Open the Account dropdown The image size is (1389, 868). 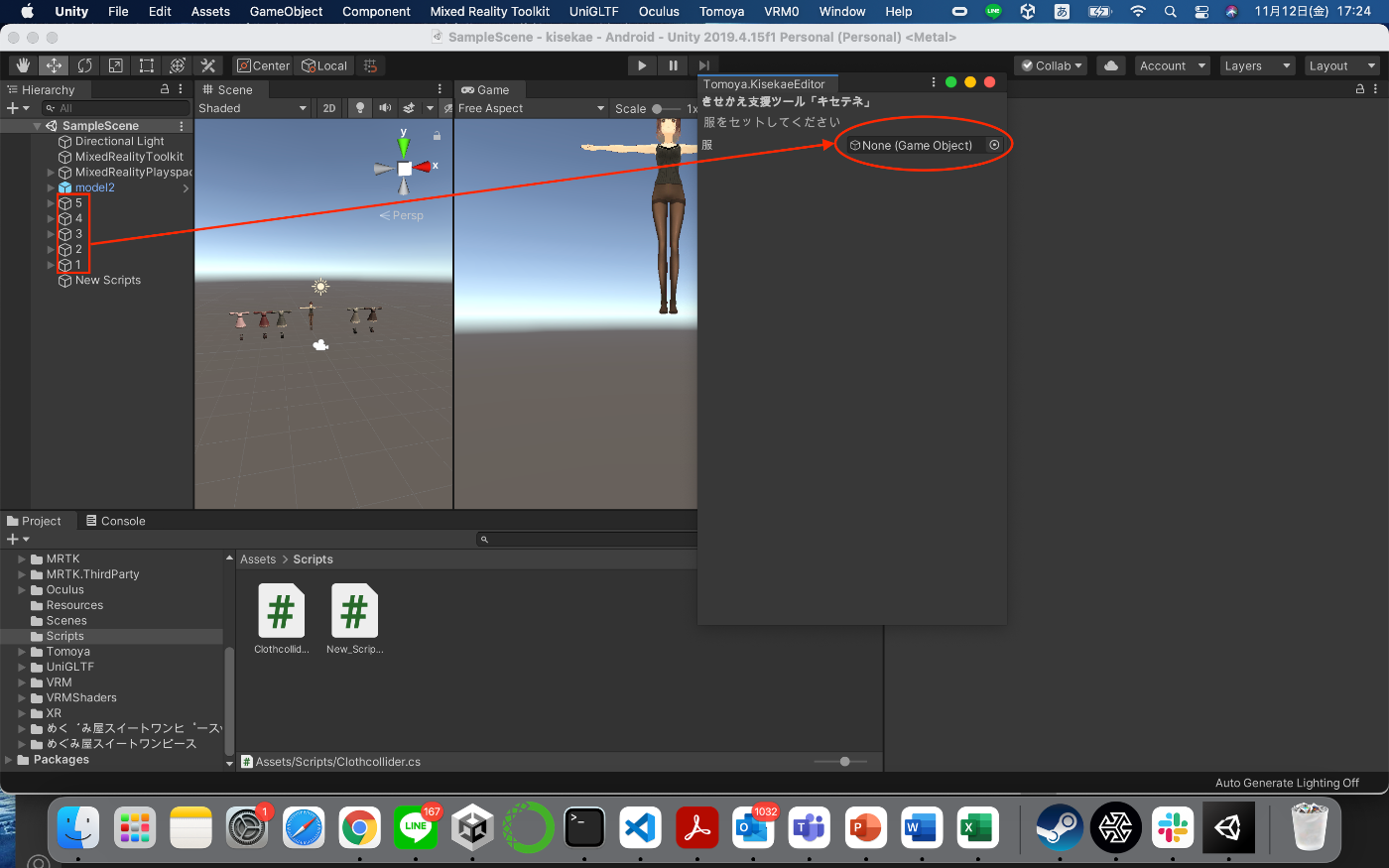[x=1172, y=65]
